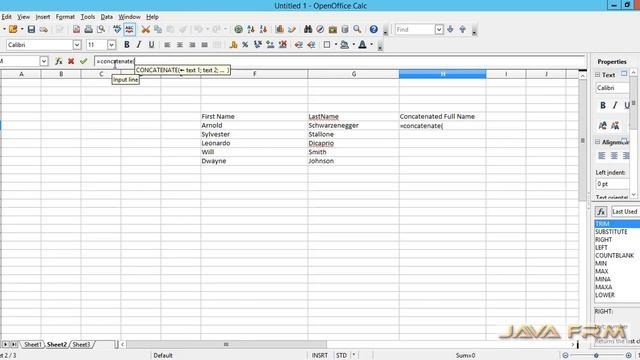Cut selection with the scissors icon

(x=146, y=29)
